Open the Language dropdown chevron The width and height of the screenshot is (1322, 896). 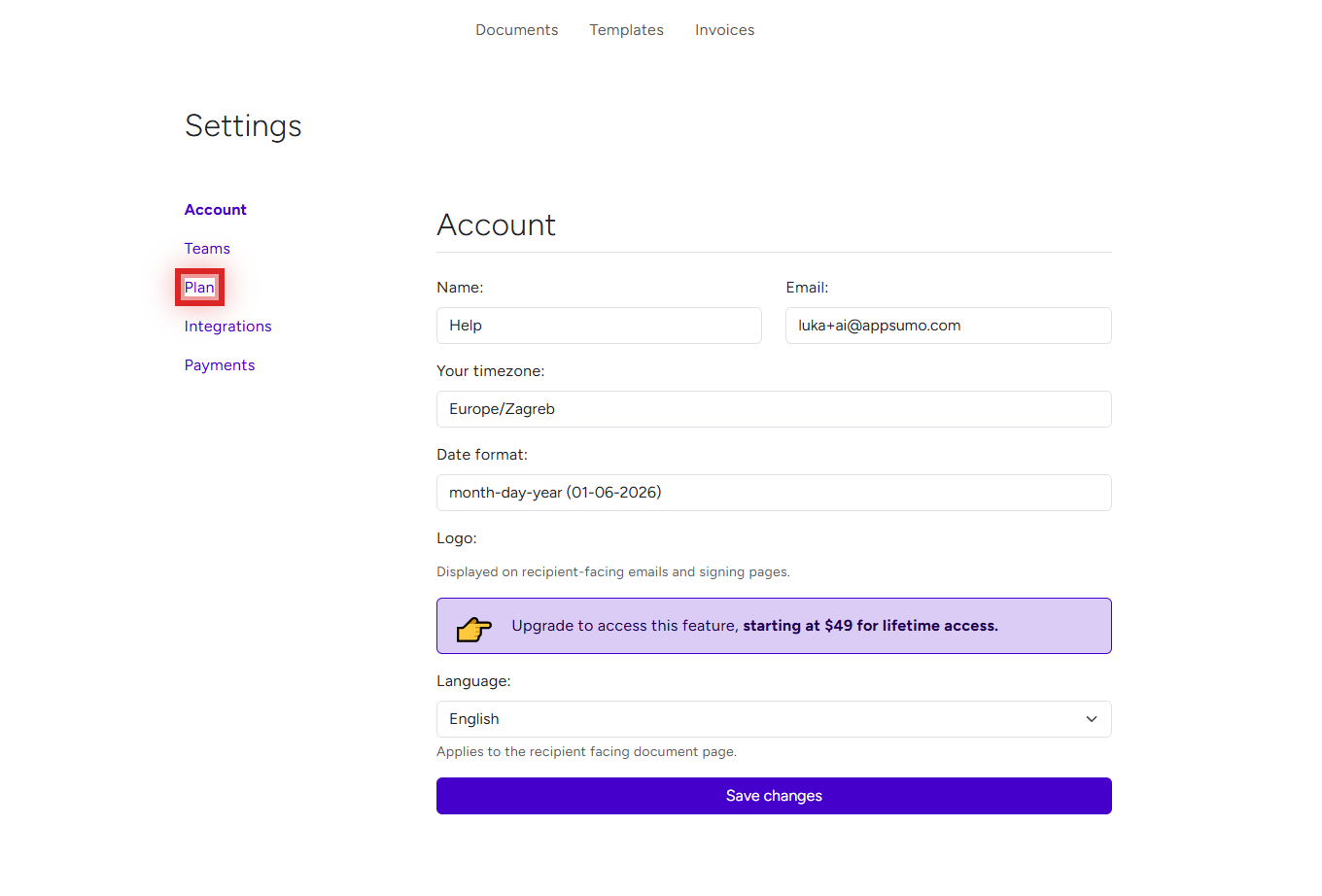click(x=1091, y=719)
